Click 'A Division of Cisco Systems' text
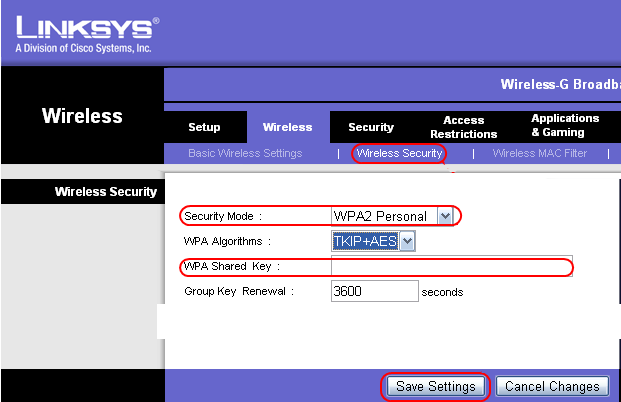The height and width of the screenshot is (402, 621). [83, 47]
